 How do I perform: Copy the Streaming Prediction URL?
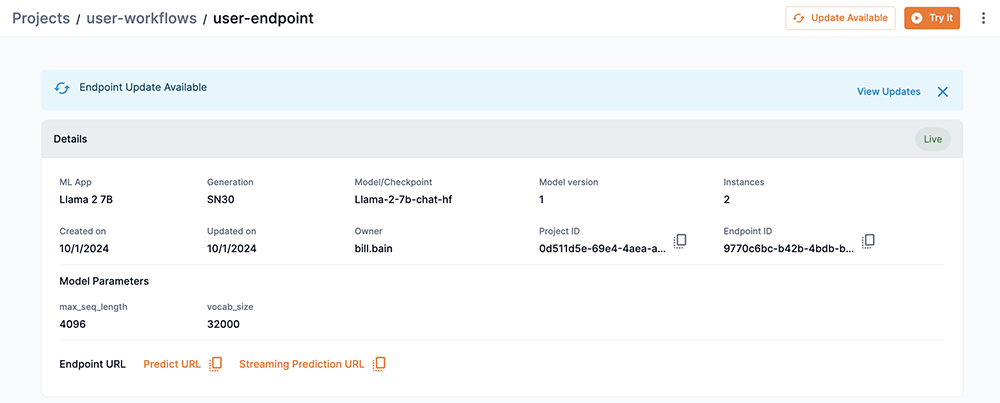(379, 364)
